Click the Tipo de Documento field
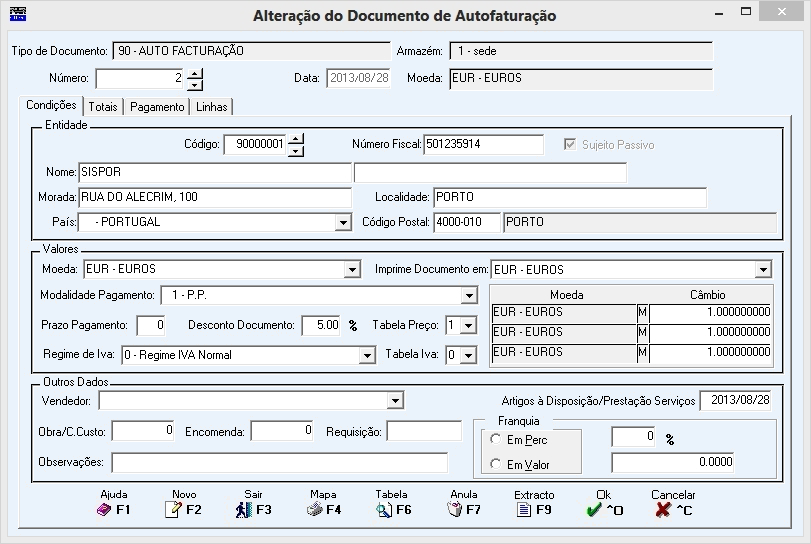The image size is (811, 544). 251,51
